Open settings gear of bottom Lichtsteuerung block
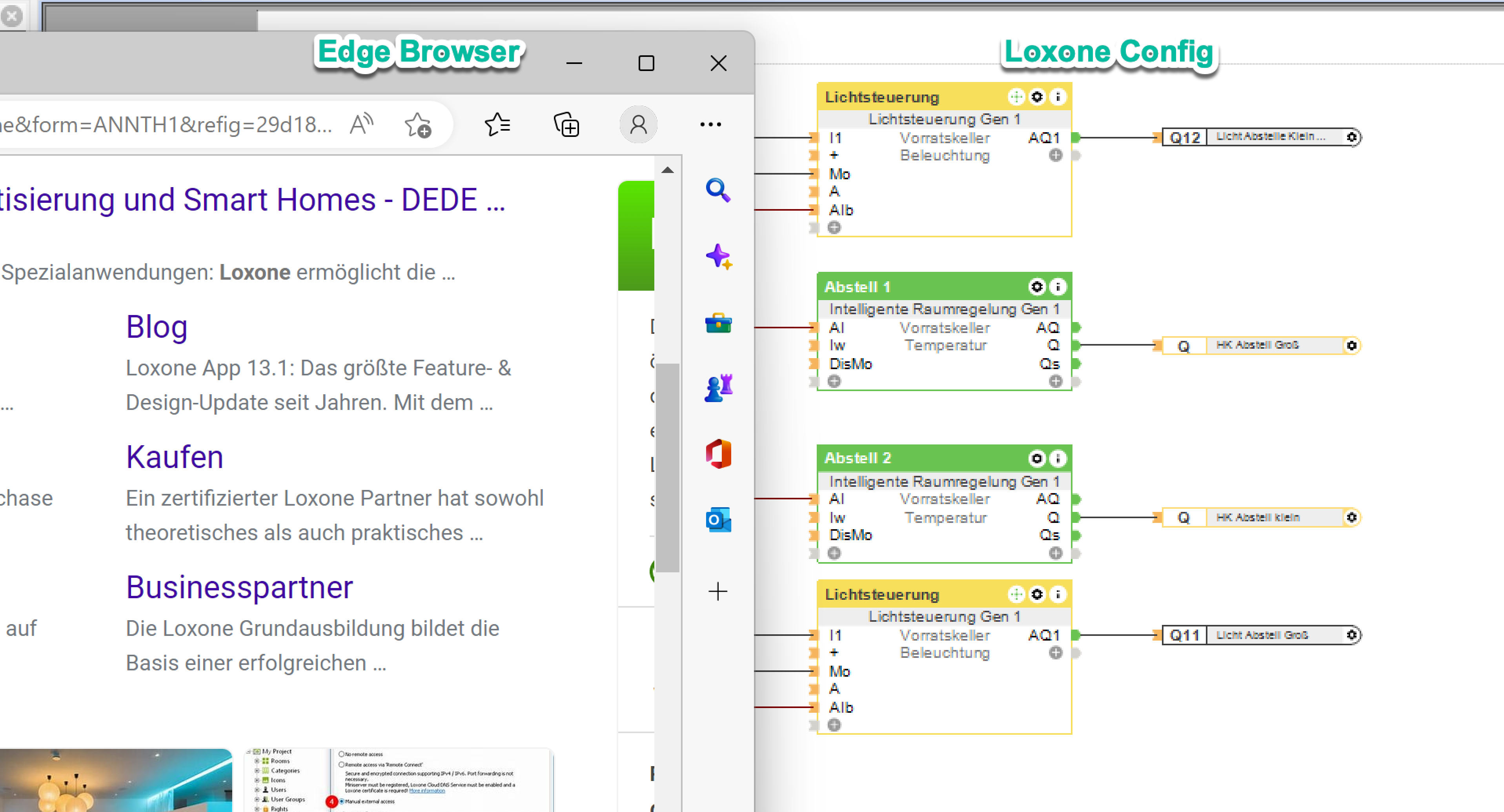Screen dimensions: 1504x812 click(x=1037, y=594)
